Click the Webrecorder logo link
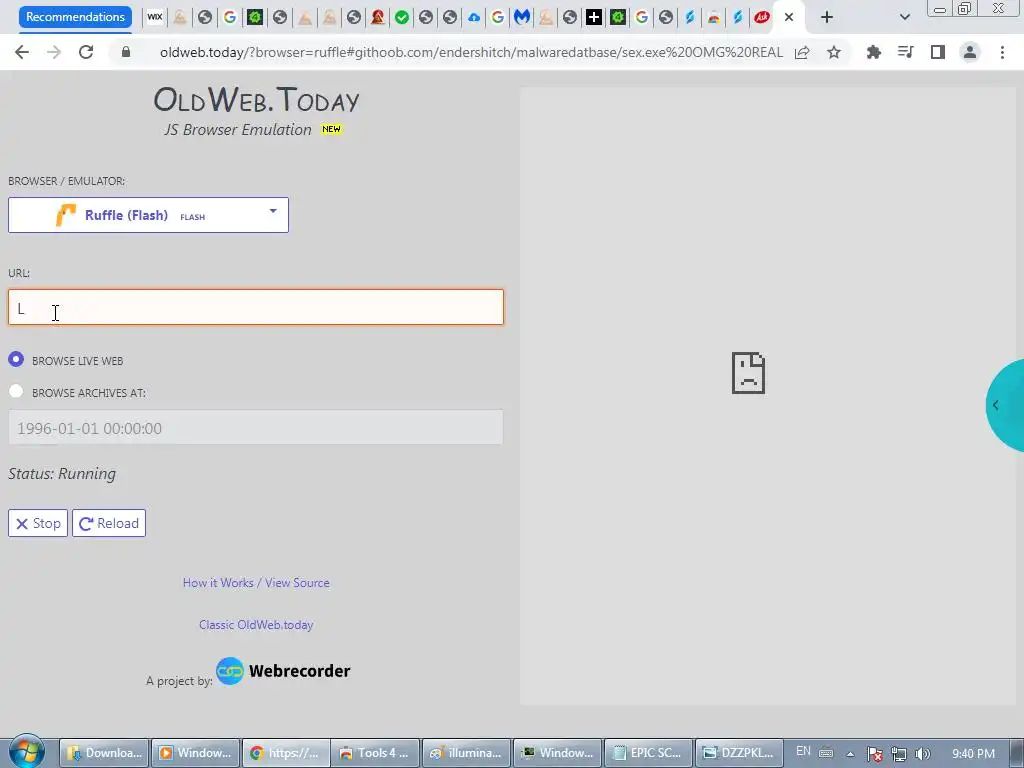 click(283, 671)
